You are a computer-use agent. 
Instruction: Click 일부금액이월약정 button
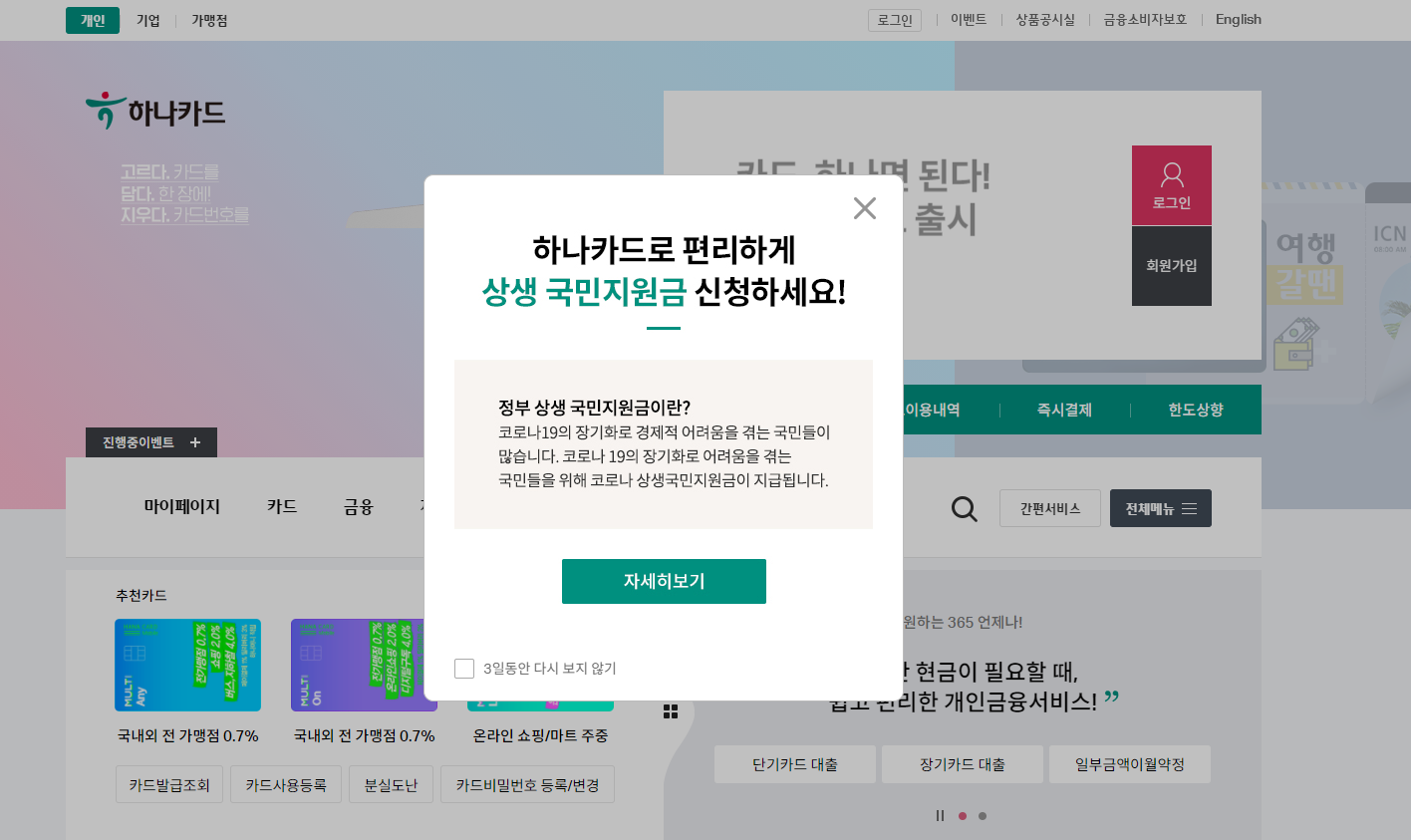1130,764
